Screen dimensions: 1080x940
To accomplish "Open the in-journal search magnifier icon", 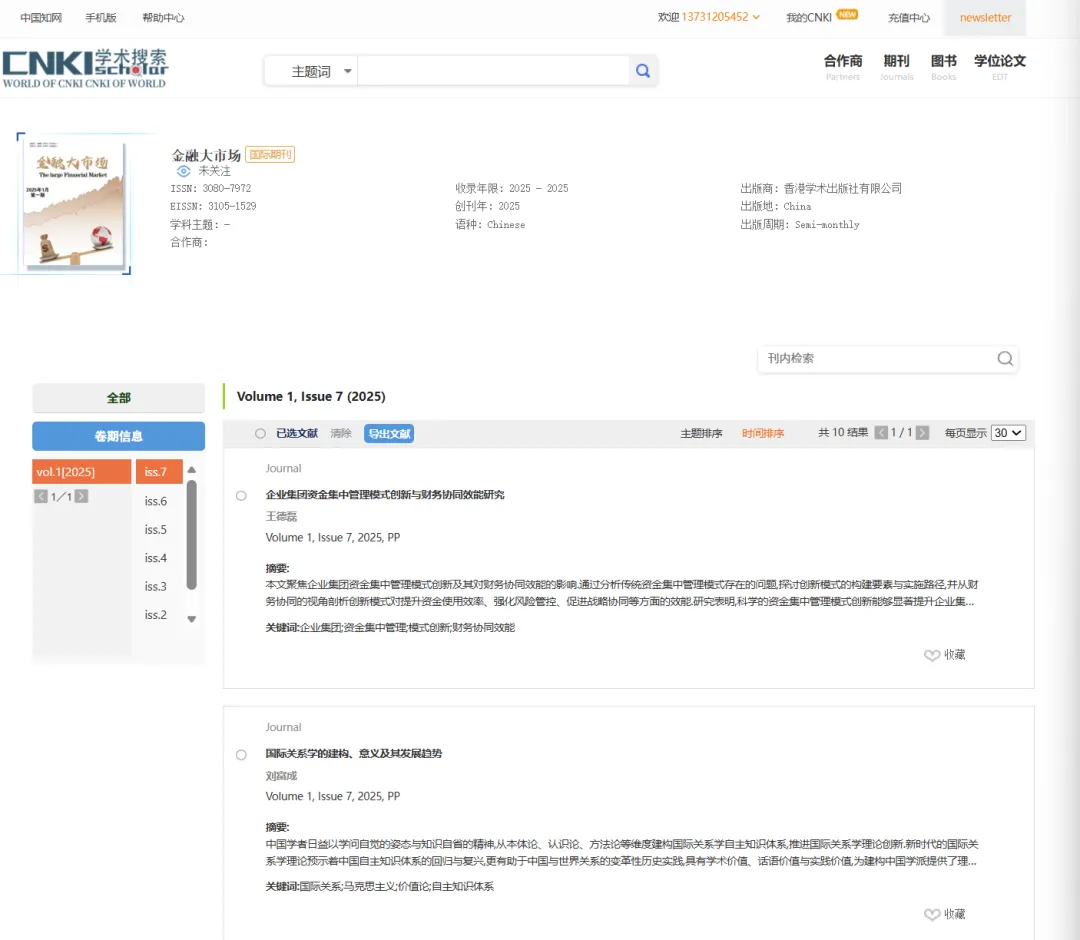I will [1004, 358].
